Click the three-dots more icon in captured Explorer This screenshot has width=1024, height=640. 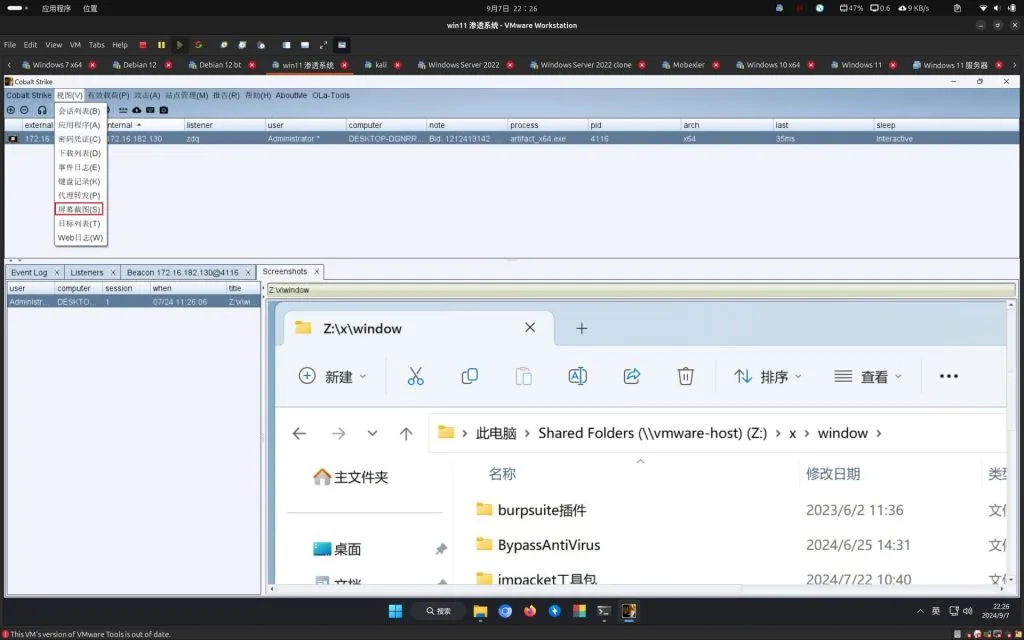click(948, 376)
